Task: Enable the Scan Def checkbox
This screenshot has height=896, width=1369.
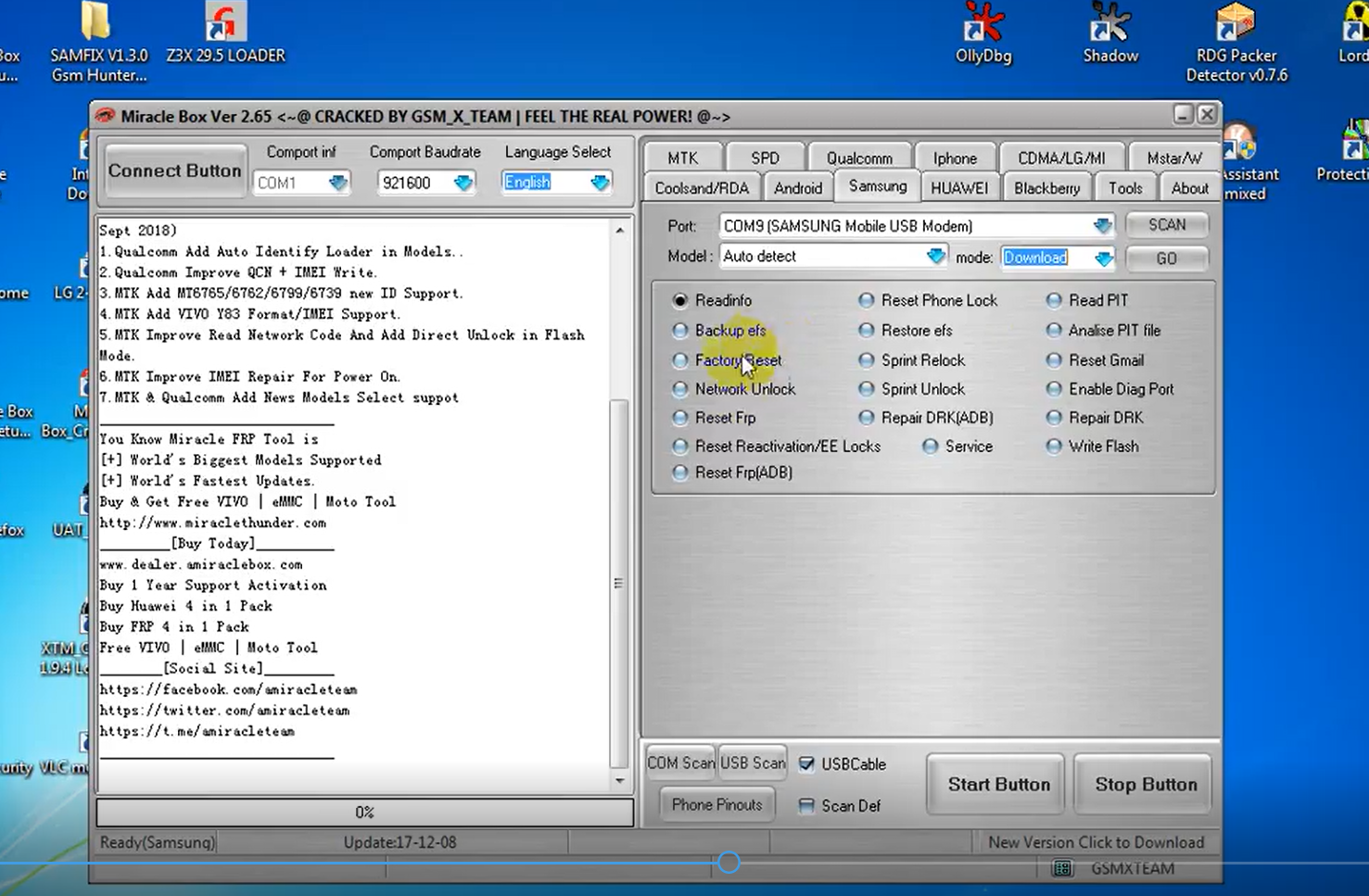Action: (x=806, y=805)
